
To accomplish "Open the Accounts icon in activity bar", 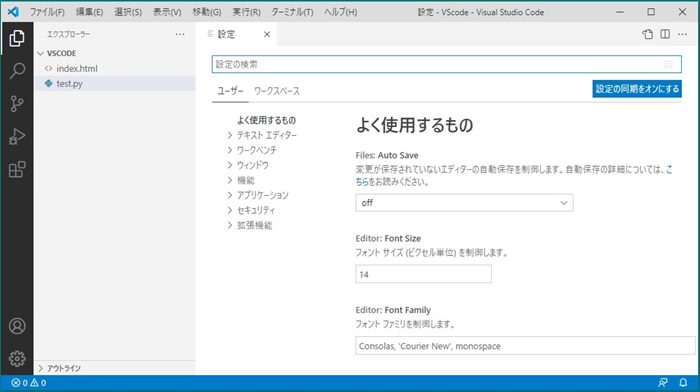I will coord(17,326).
